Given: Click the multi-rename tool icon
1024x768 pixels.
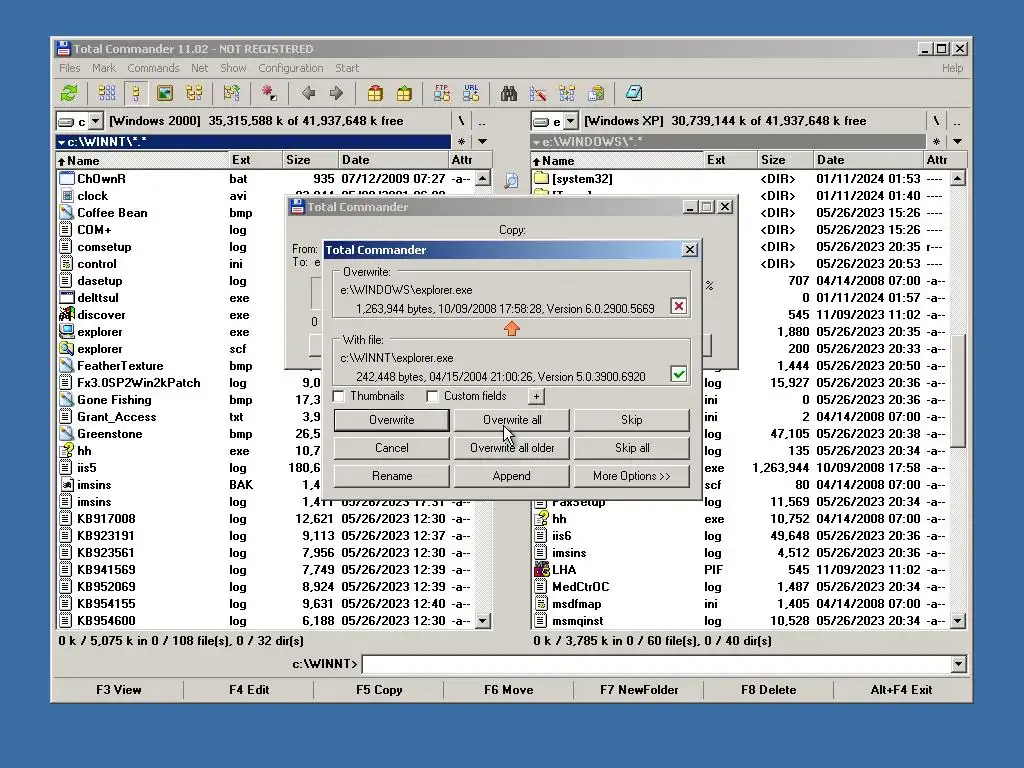Looking at the screenshot, I should 538,93.
